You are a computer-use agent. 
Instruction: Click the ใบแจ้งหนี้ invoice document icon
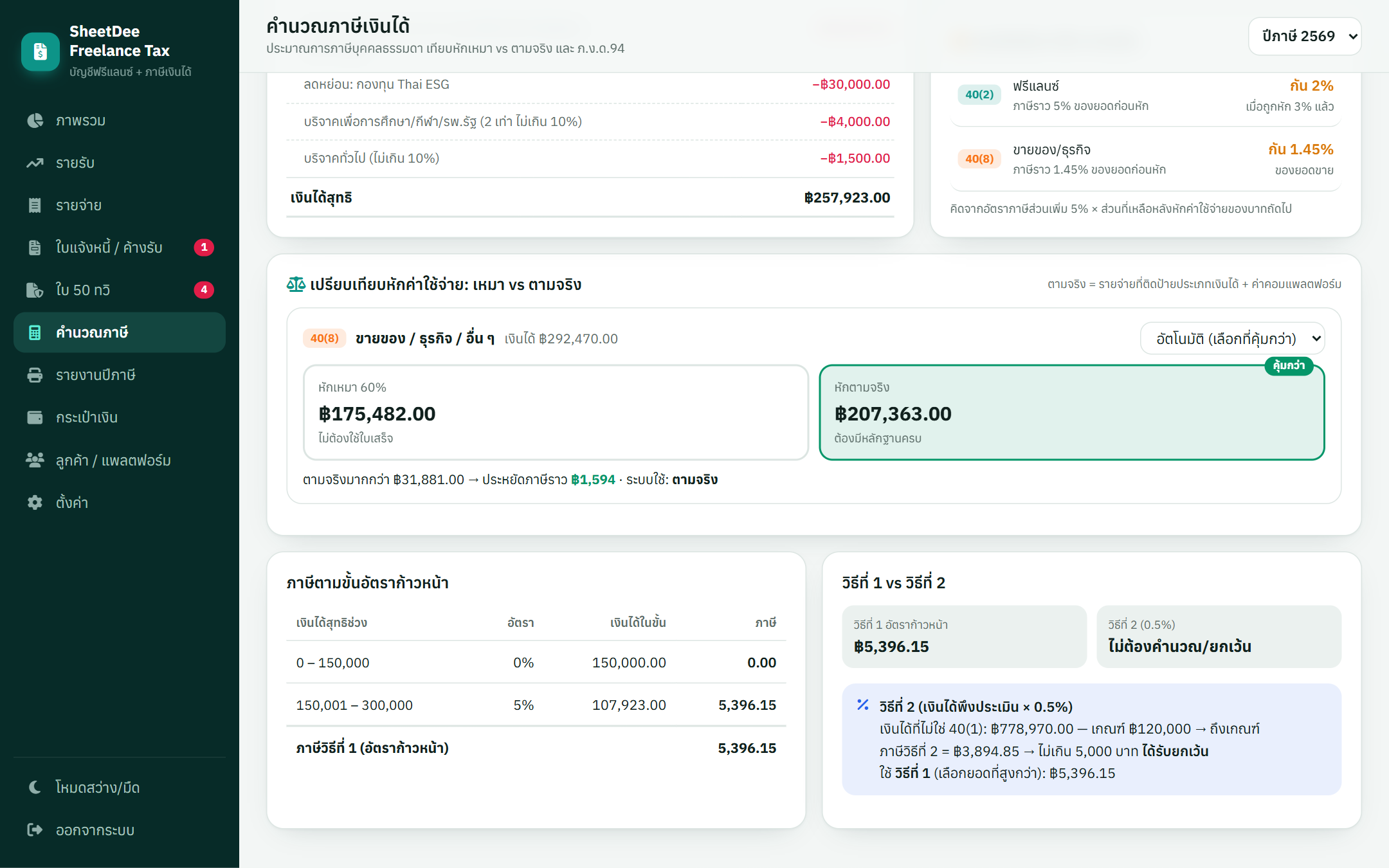(35, 248)
